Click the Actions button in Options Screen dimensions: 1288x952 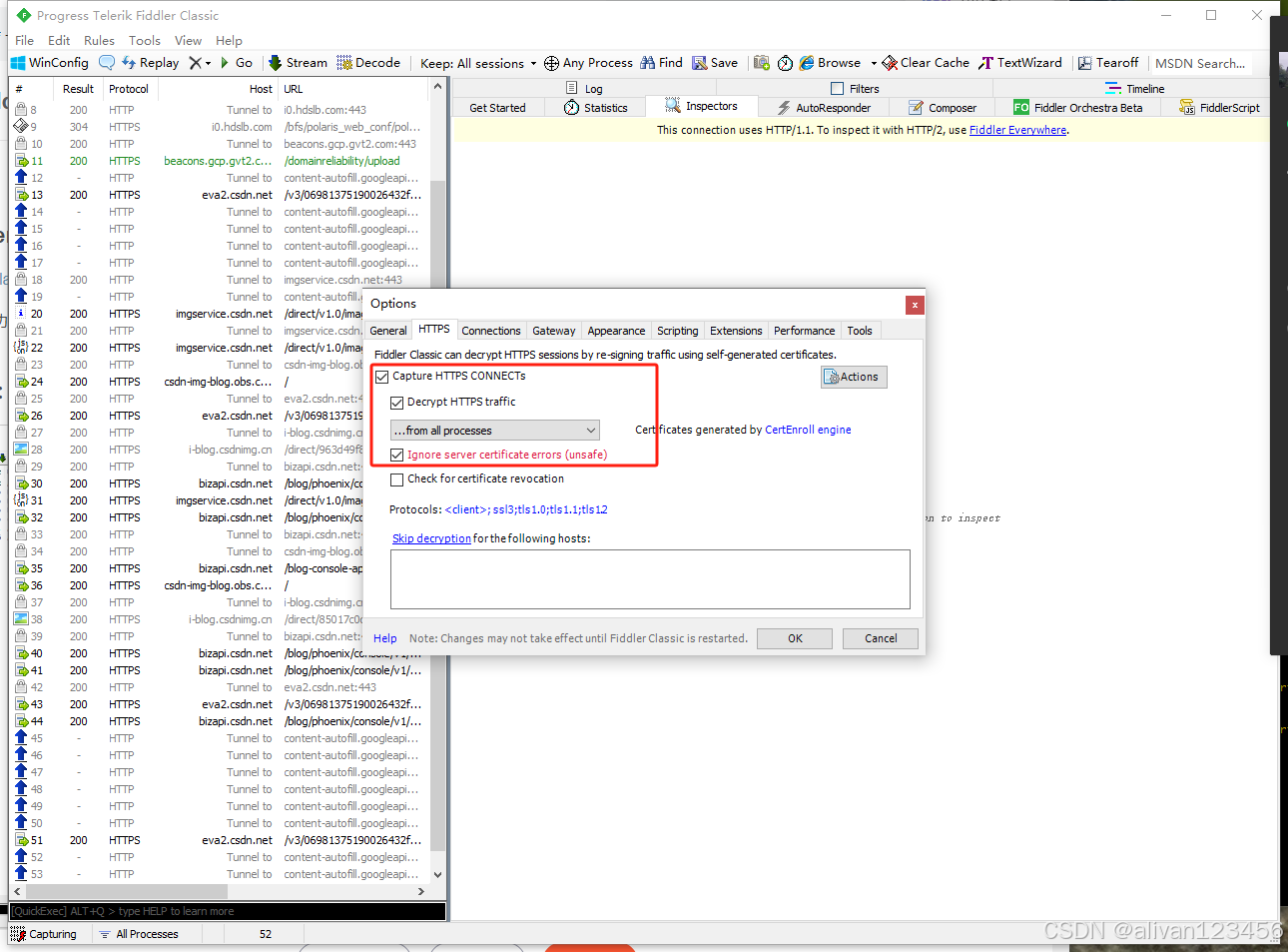pyautogui.click(x=854, y=377)
